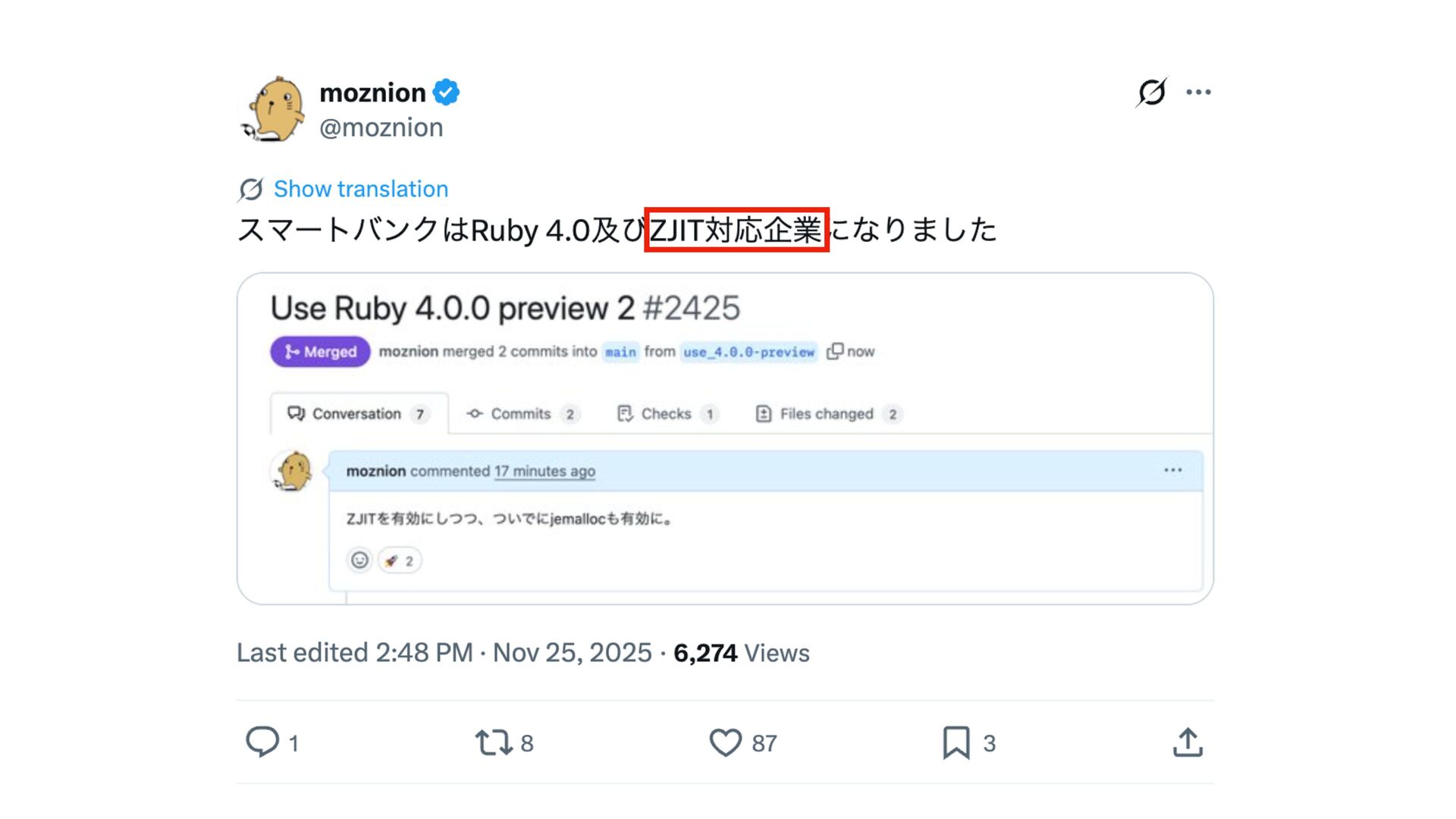Viewport: 1456px width, 819px height.
Task: Open the Conversation tab
Action: pos(358,414)
